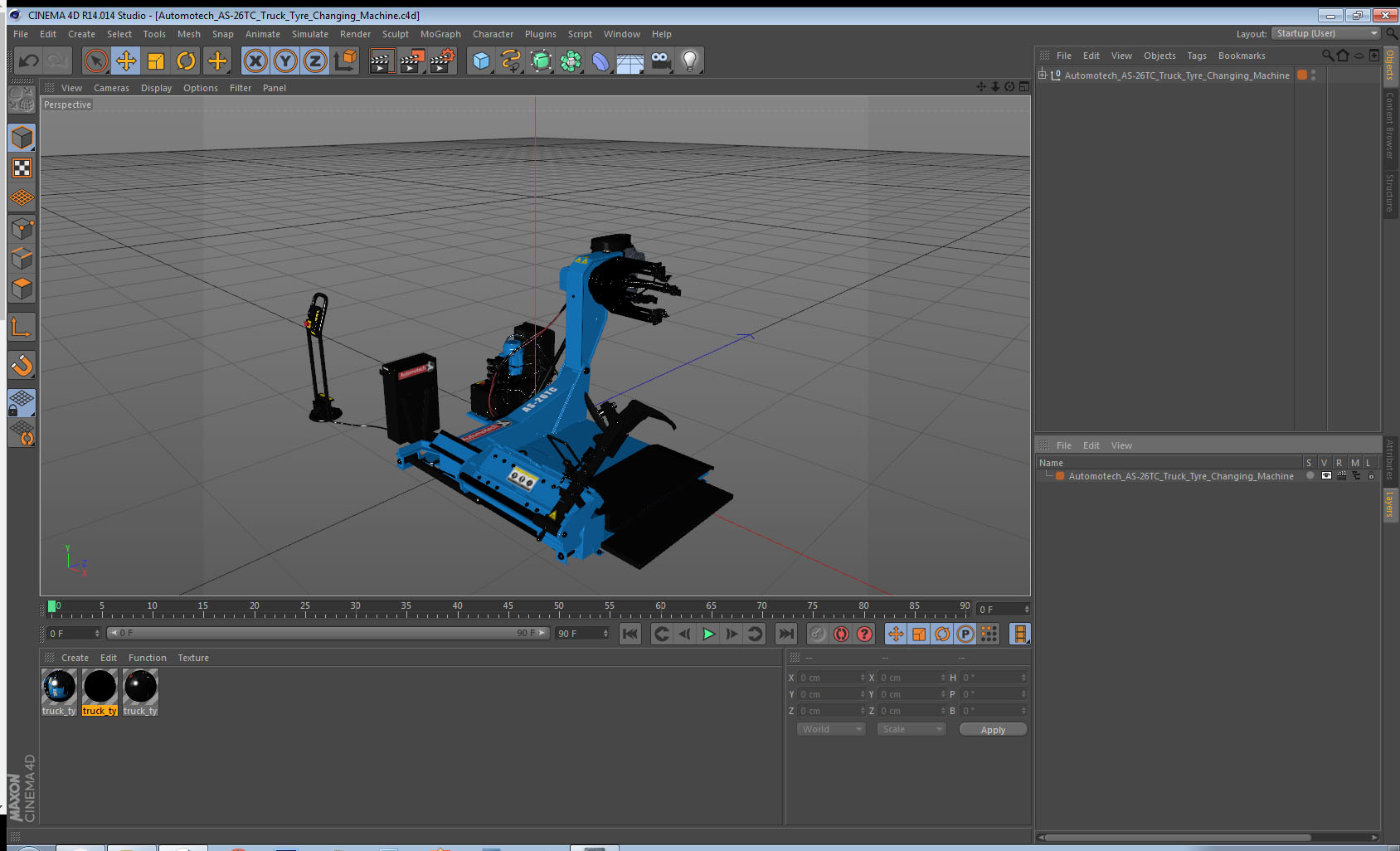Viewport: 1400px width, 851px height.
Task: Open material manager Create menu
Action: (x=75, y=658)
